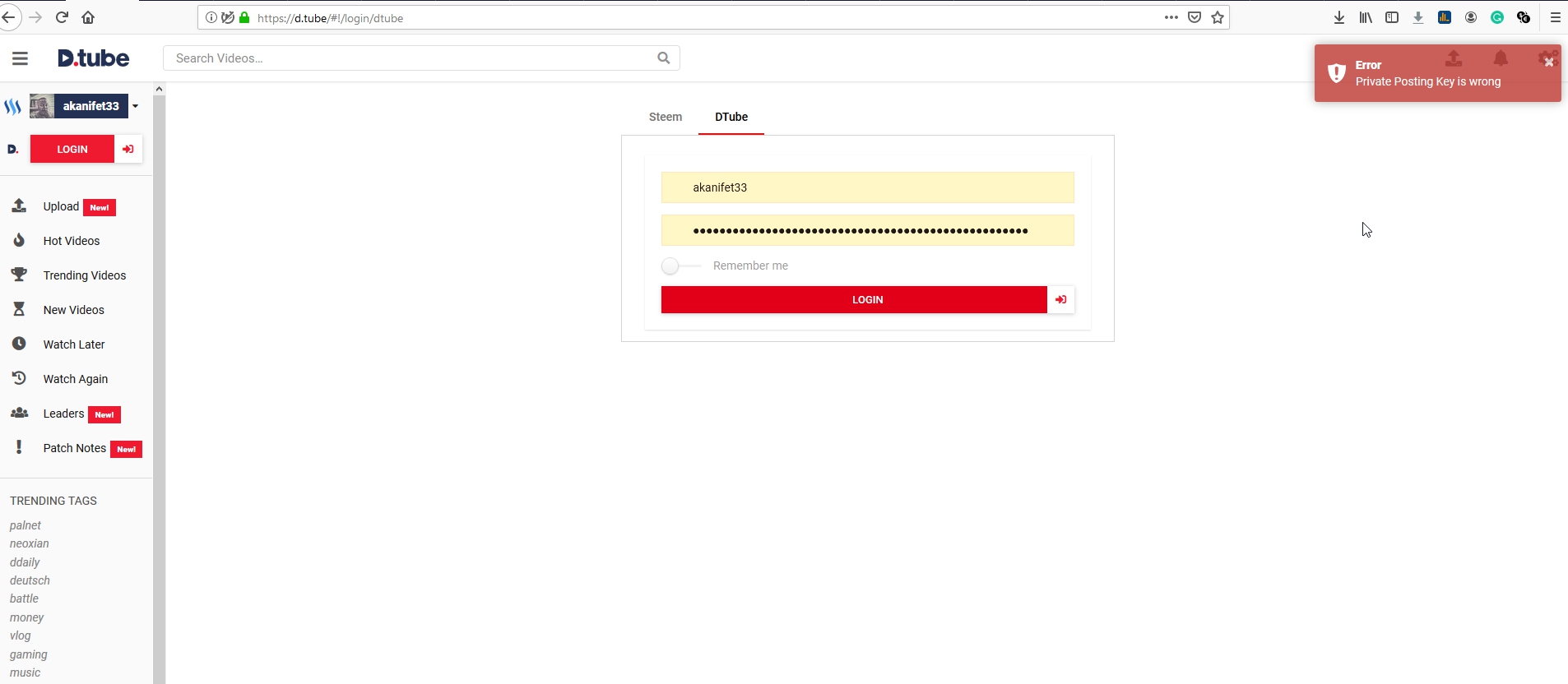The image size is (1568, 684).
Task: Toggle the Remember me switch
Action: click(x=681, y=266)
